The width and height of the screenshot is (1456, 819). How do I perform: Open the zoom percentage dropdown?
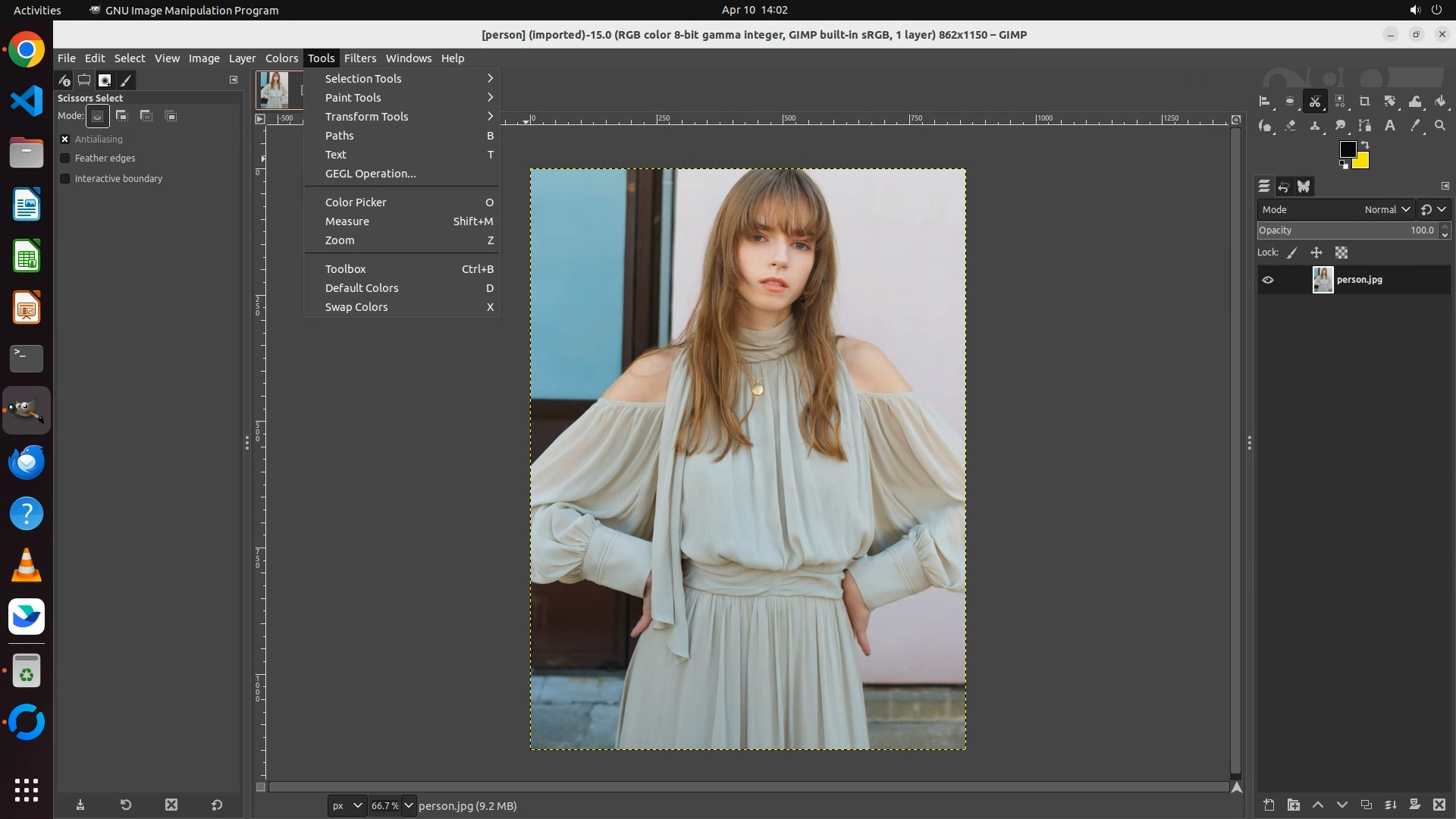pyautogui.click(x=409, y=805)
